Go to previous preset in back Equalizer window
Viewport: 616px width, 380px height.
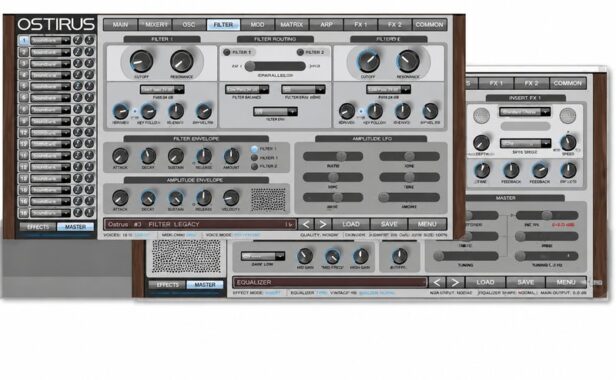[436, 282]
